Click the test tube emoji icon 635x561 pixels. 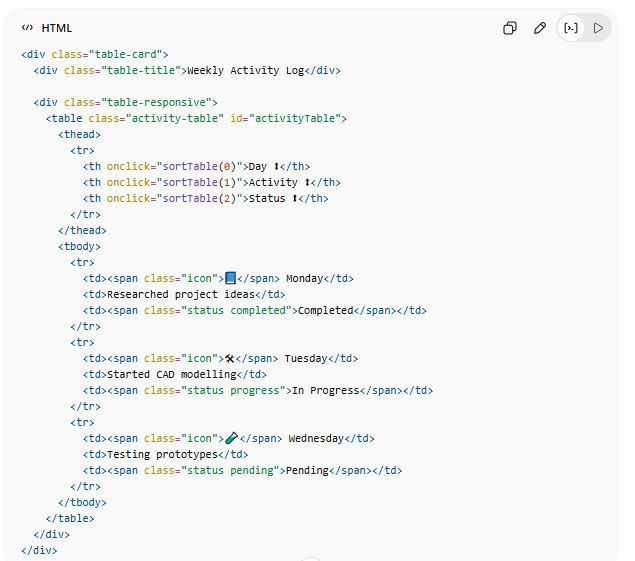[x=232, y=438]
